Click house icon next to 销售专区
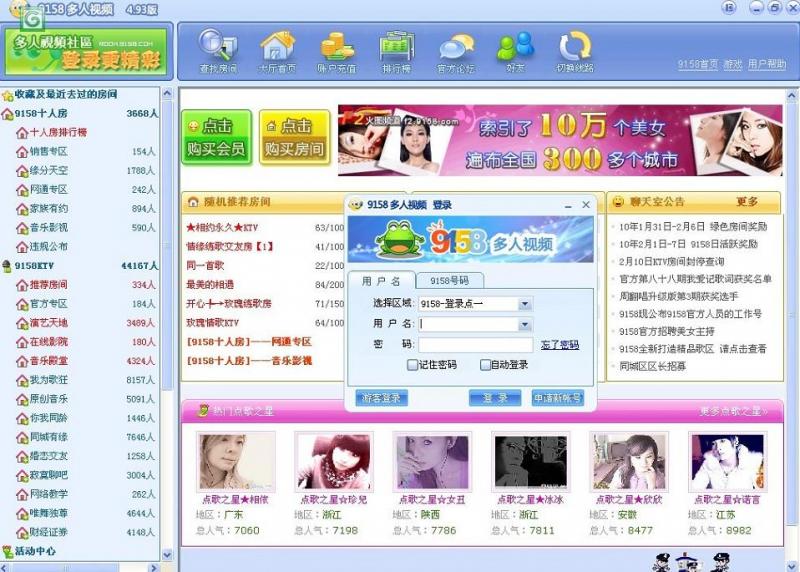This screenshot has height=572, width=800. [22, 152]
